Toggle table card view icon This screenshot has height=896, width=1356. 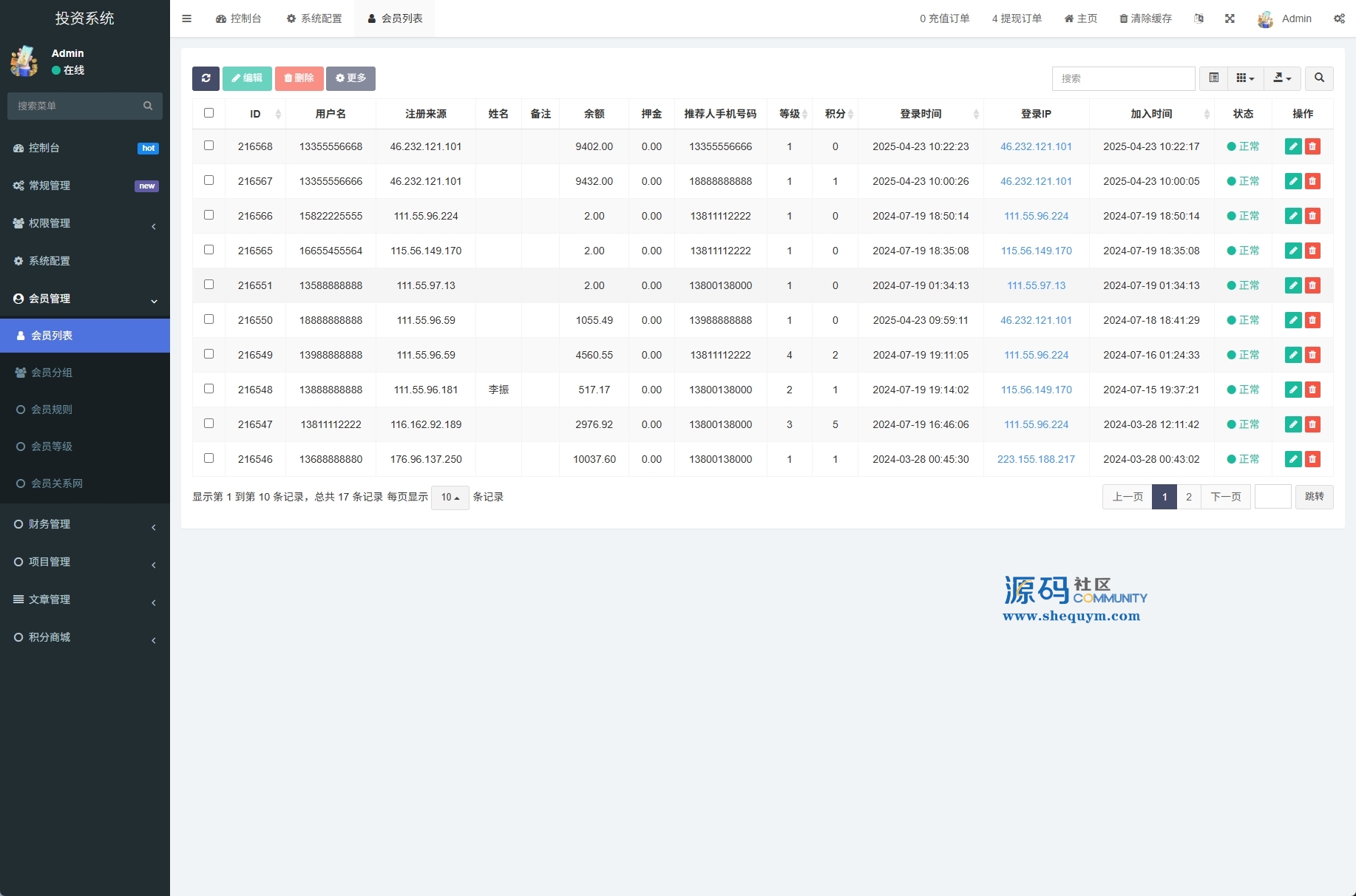pyautogui.click(x=1213, y=78)
